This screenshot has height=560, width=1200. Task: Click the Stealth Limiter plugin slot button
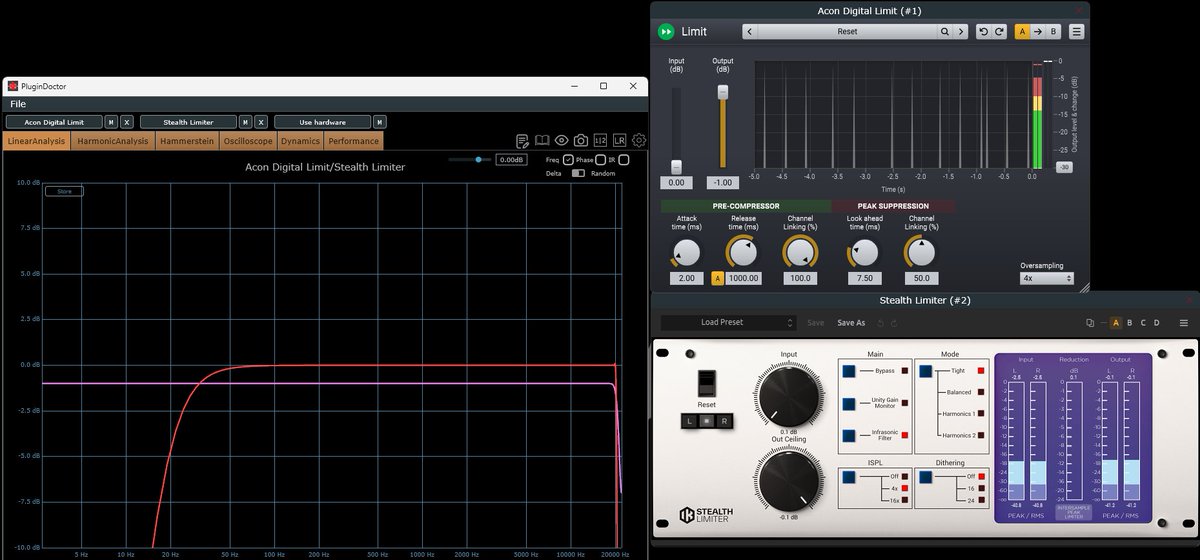coord(188,122)
